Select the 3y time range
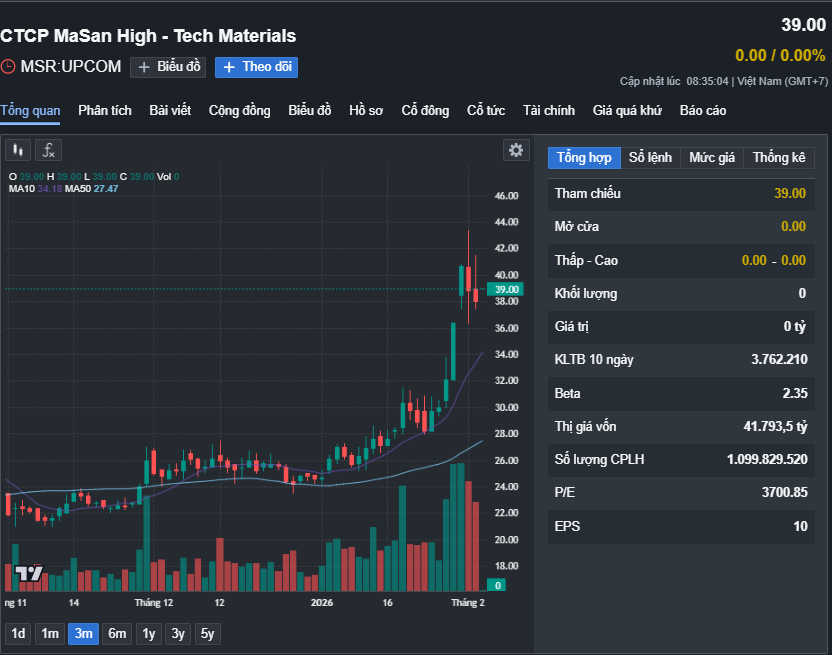The height and width of the screenshot is (655, 832). [x=178, y=634]
